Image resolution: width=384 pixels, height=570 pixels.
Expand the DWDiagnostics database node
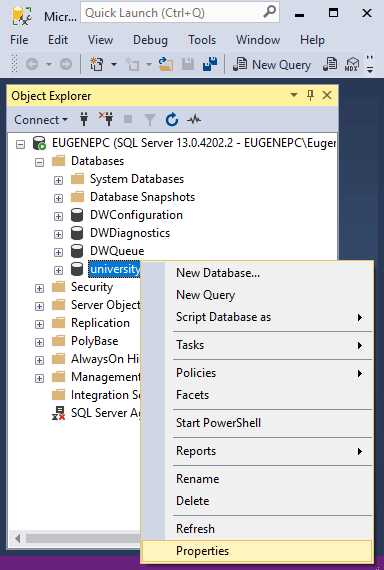[x=58, y=234]
